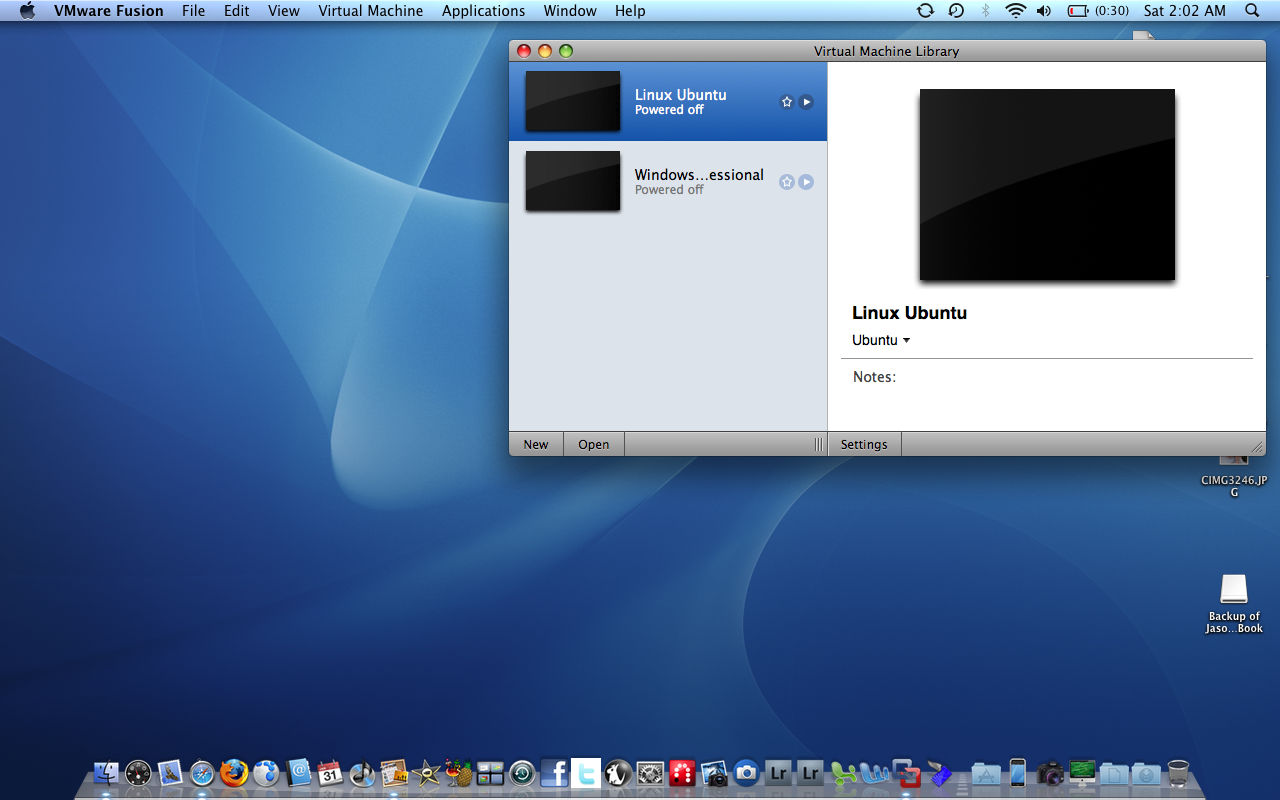The height and width of the screenshot is (800, 1280).
Task: Open the Applications menu
Action: coord(483,11)
